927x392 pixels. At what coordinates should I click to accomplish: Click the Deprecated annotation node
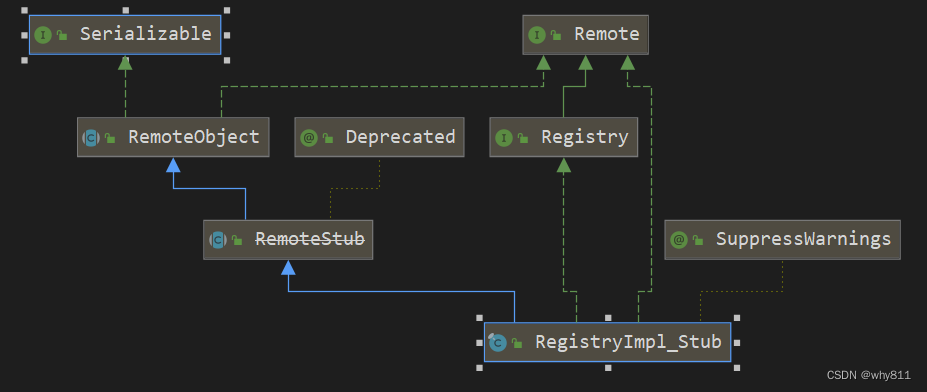tap(379, 137)
